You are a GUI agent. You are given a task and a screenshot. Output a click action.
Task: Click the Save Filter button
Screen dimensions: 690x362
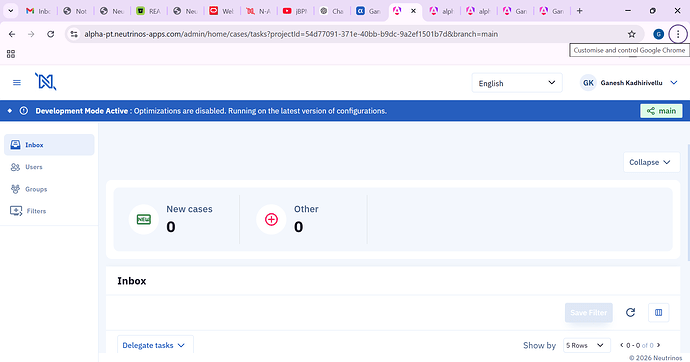click(588, 313)
